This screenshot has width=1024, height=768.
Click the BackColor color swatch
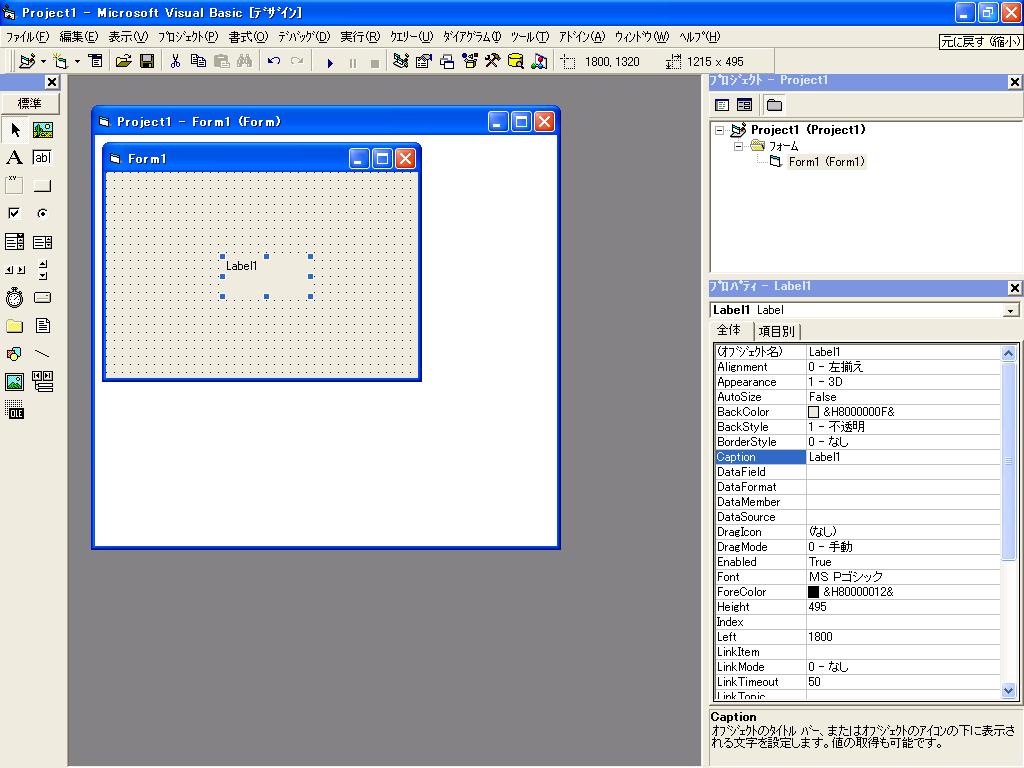[813, 412]
